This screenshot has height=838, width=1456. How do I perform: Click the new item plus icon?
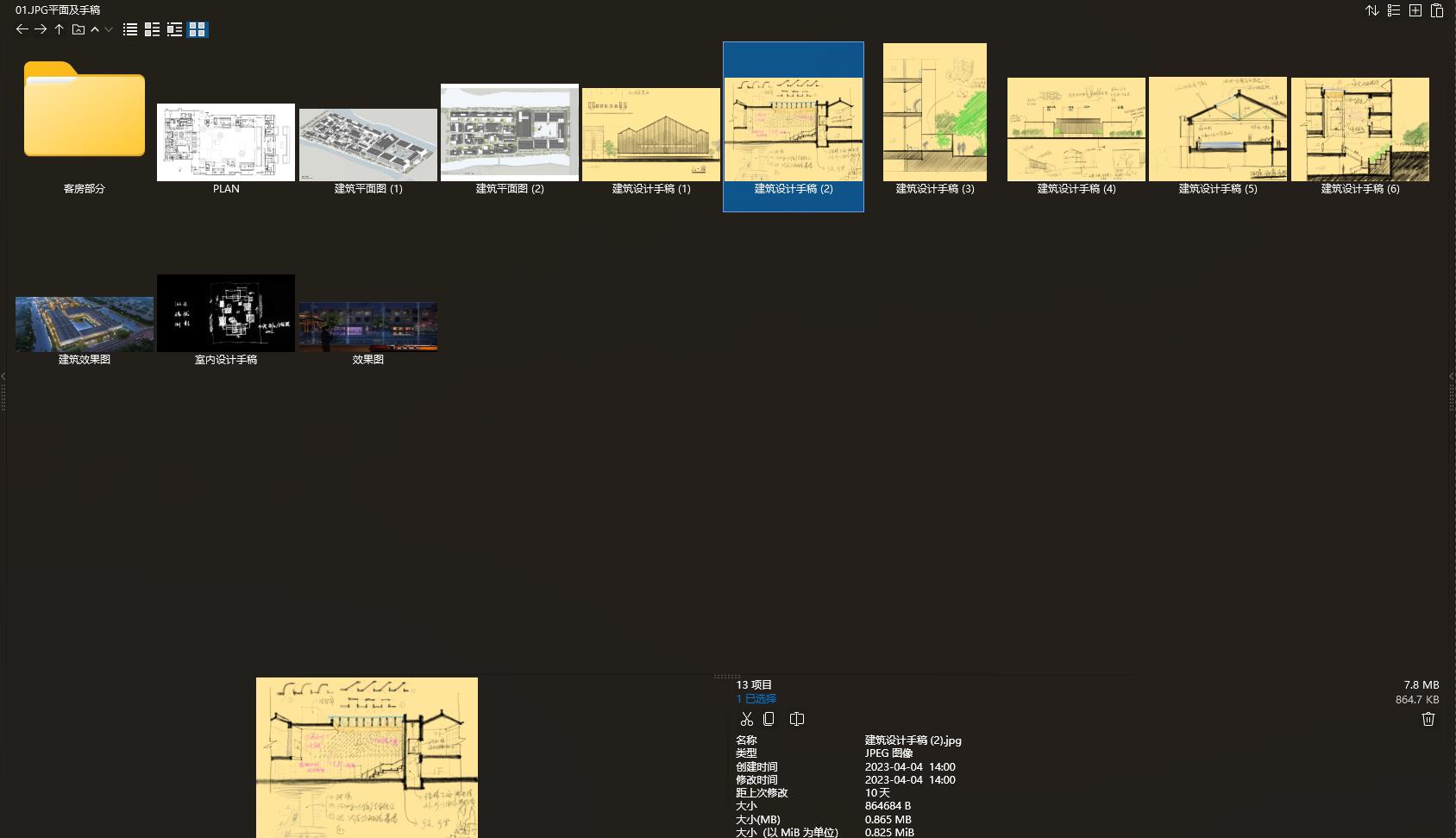coord(1415,10)
